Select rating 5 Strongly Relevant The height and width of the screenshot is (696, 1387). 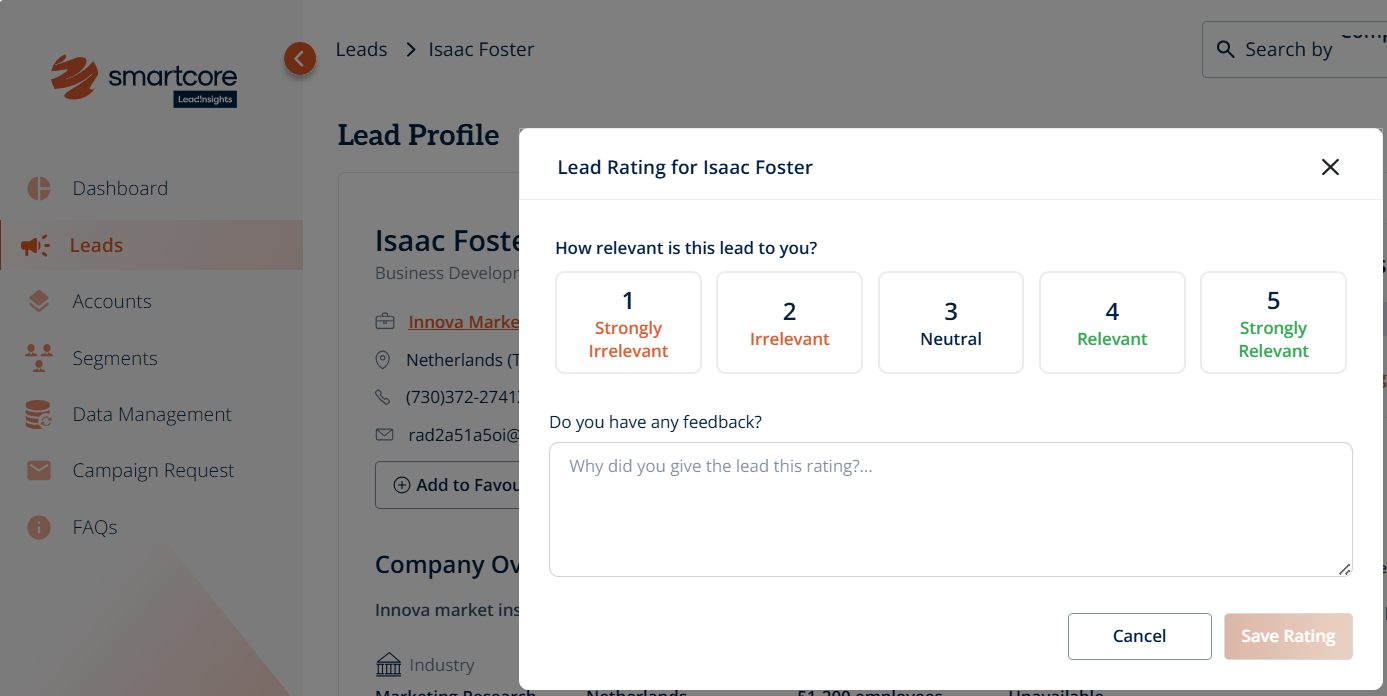[x=1273, y=323]
